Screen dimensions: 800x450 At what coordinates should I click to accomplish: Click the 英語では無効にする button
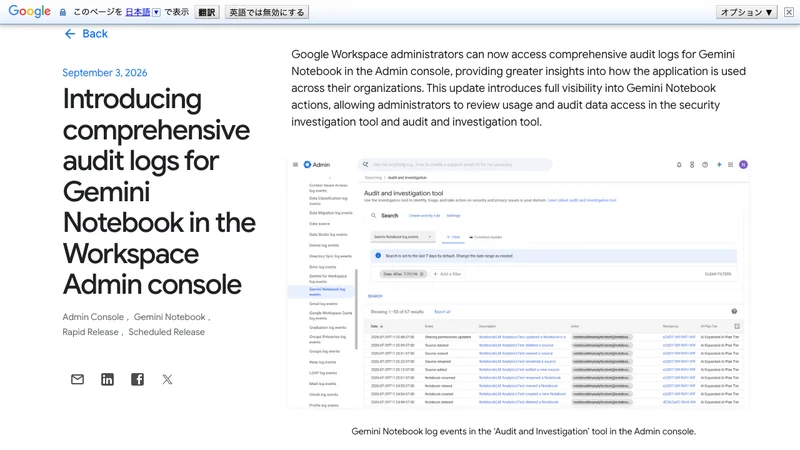(267, 12)
